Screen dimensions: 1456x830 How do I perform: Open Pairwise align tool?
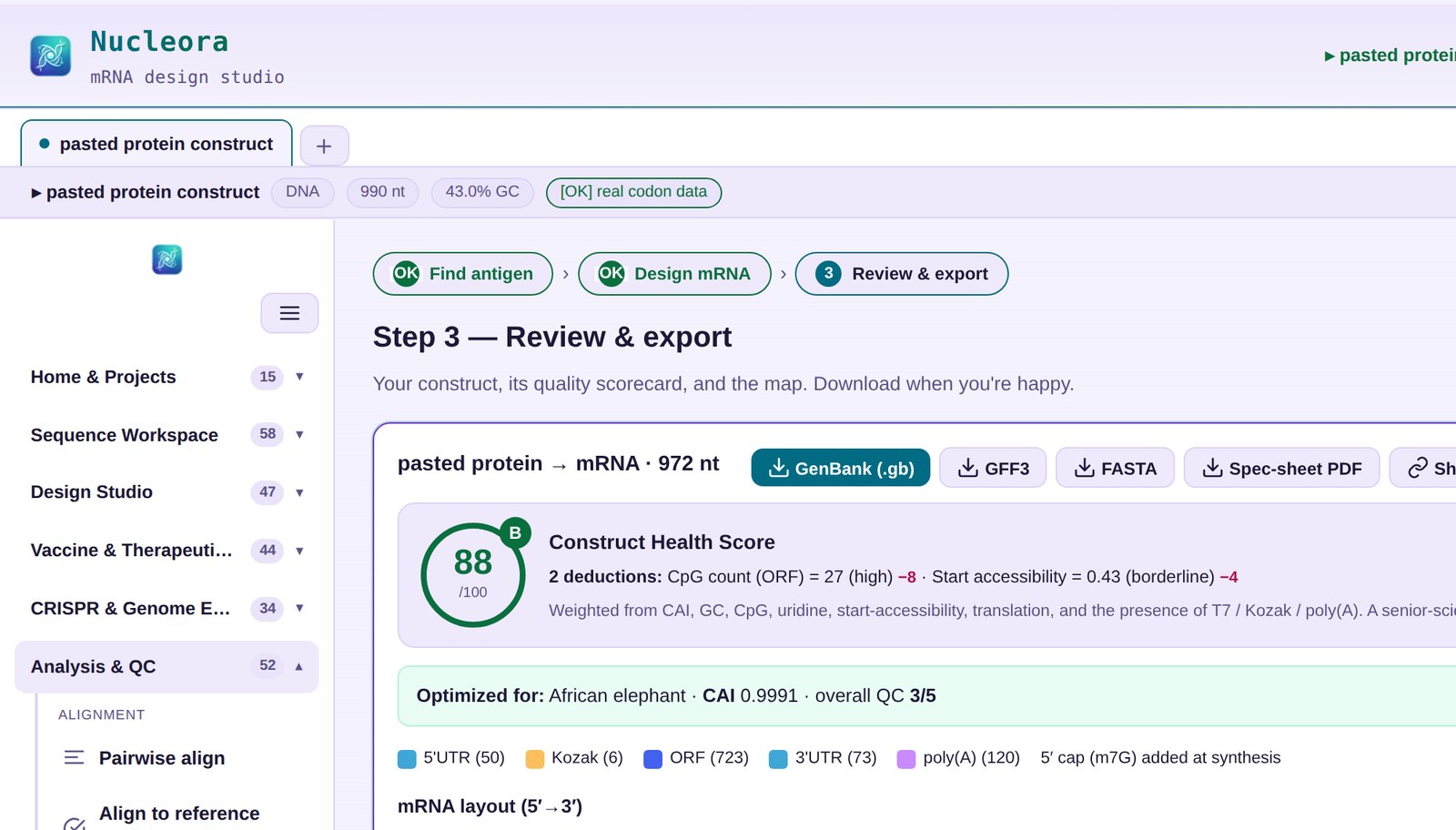coord(162,757)
